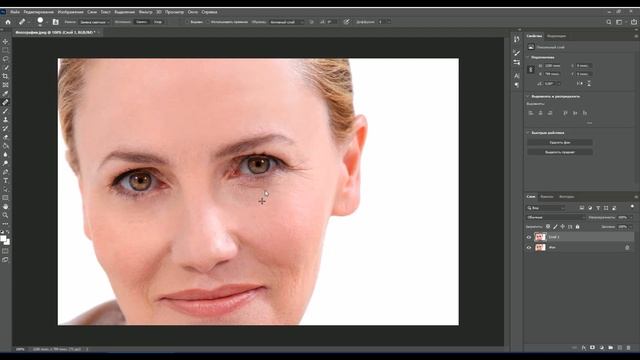The height and width of the screenshot is (360, 640).
Task: Click the Home icon in options bar
Action: (x=8, y=22)
